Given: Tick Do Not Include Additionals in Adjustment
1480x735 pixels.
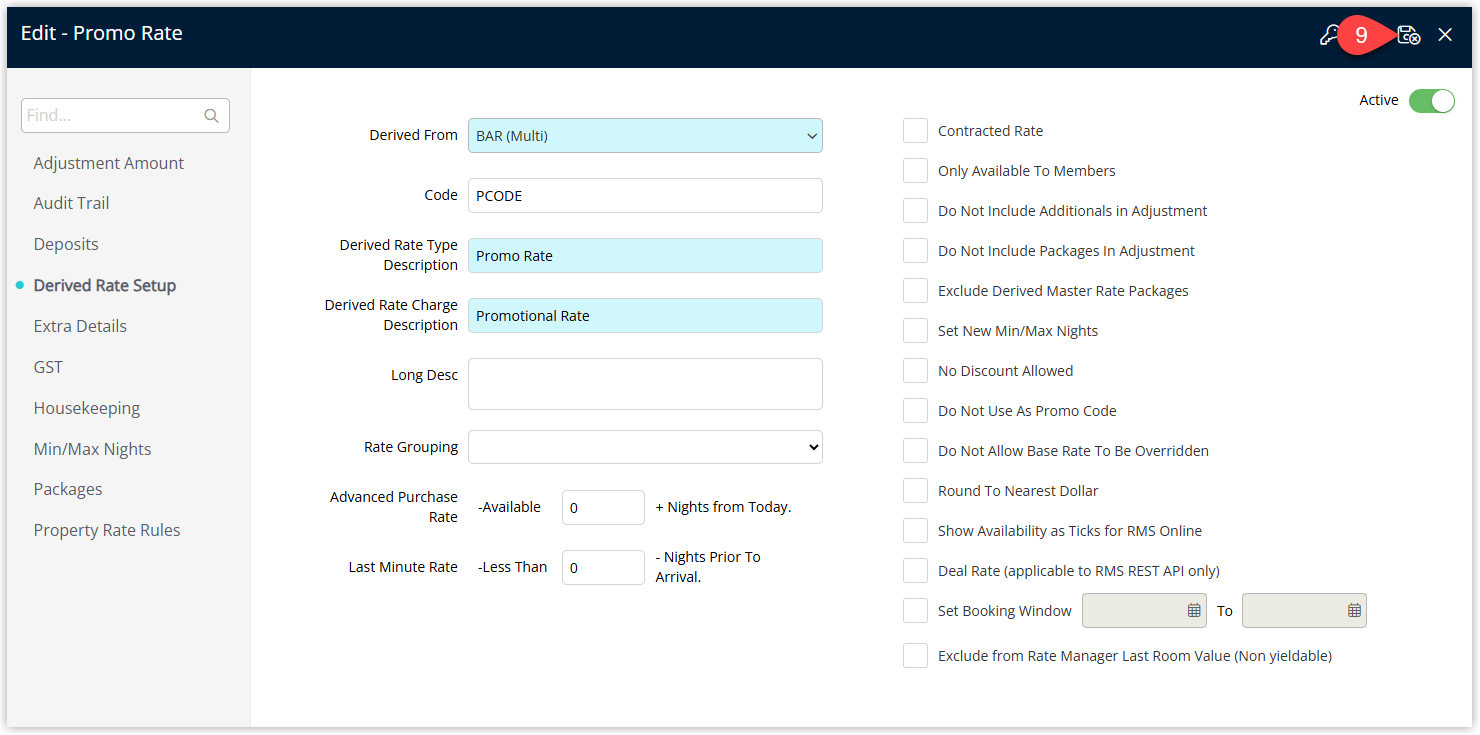Looking at the screenshot, I should pyautogui.click(x=915, y=211).
